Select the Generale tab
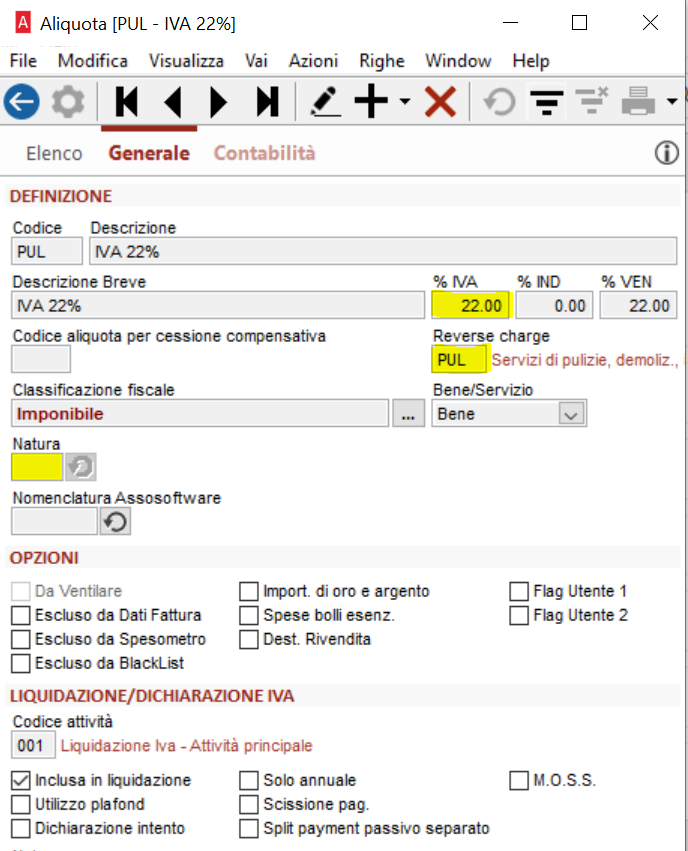 pos(149,154)
